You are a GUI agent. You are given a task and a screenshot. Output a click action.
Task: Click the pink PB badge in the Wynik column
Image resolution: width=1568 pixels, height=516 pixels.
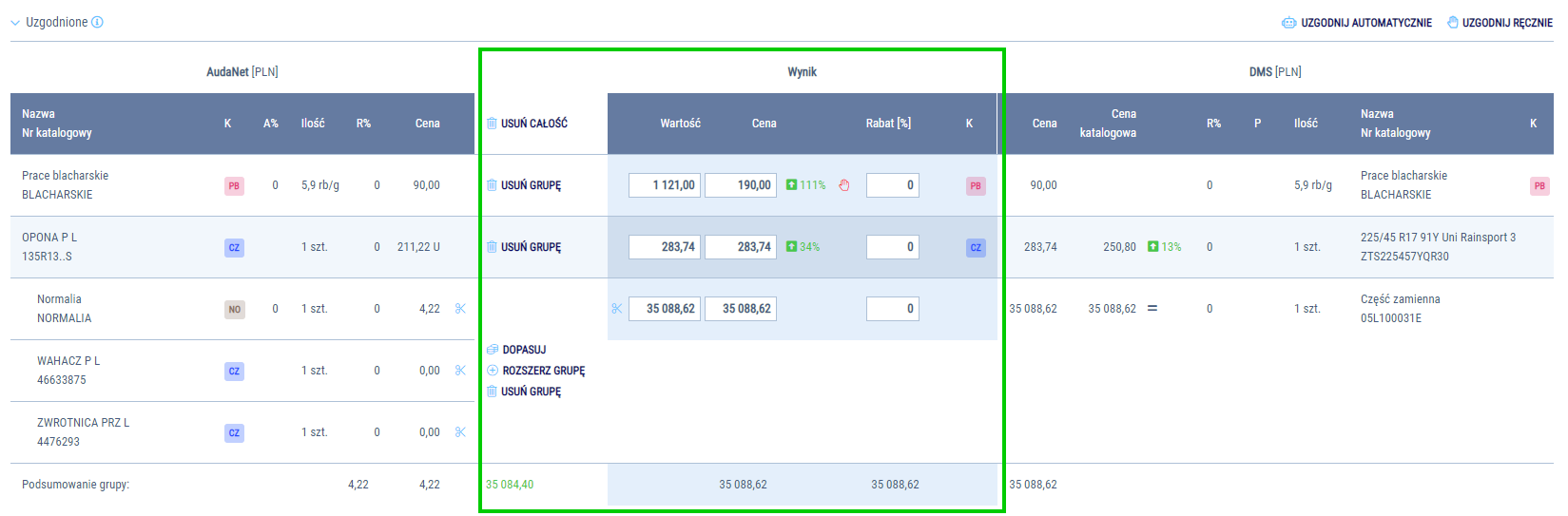(976, 186)
